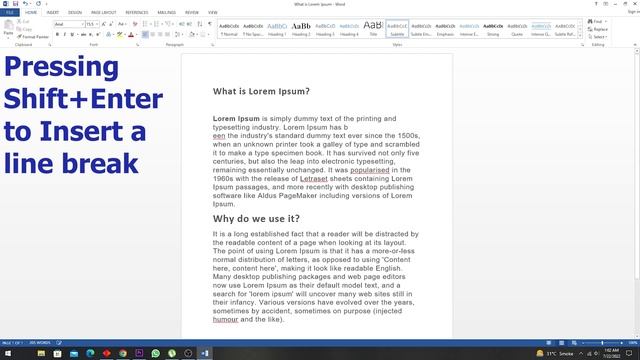Screen dimensions: 640x360
Task: Toggle Show/Hide paragraph marks (¶)
Action: [x=210, y=24]
